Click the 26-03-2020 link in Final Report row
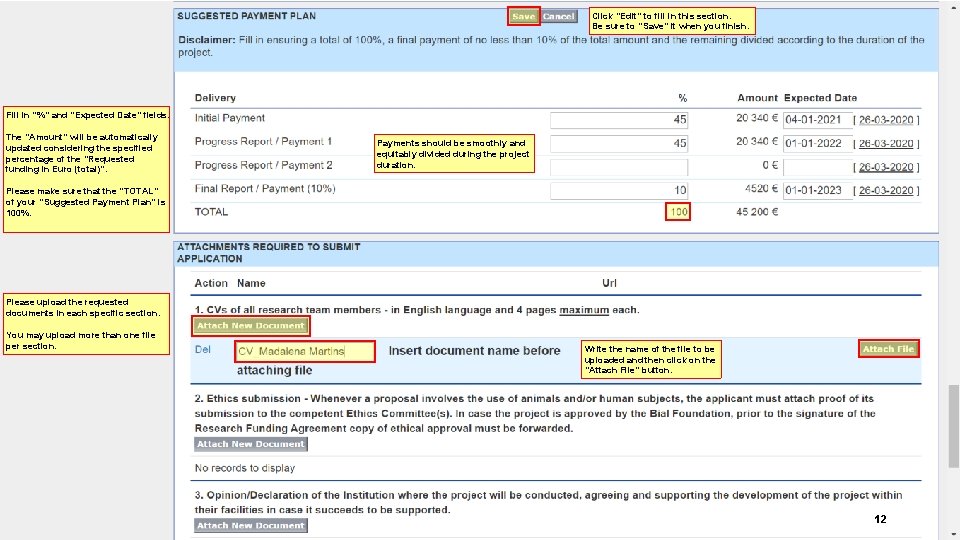Viewport: 960px width, 540px height. 886,190
